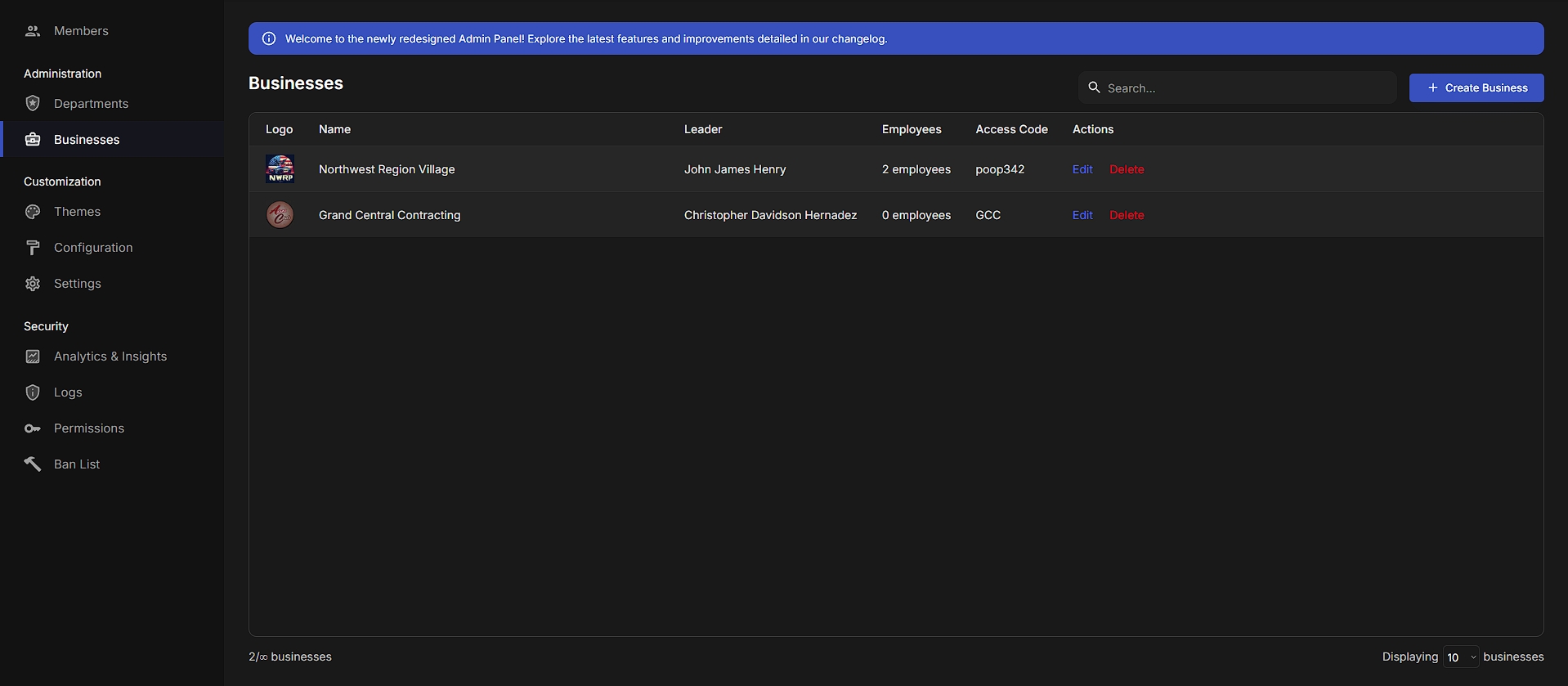Click the Departments shield badge icon

pos(33,104)
